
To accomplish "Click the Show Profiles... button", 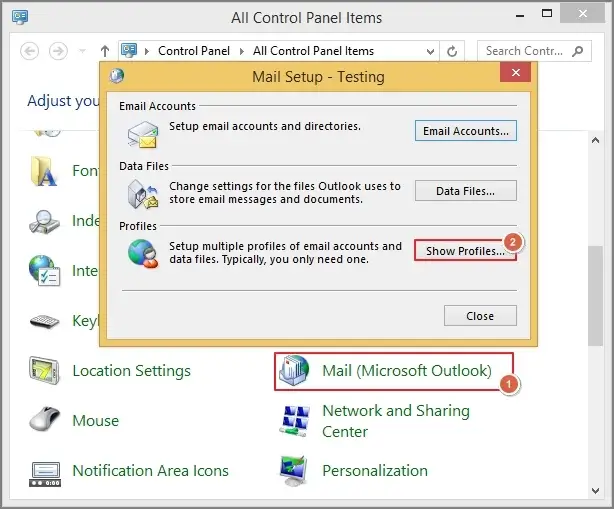I will 465,251.
